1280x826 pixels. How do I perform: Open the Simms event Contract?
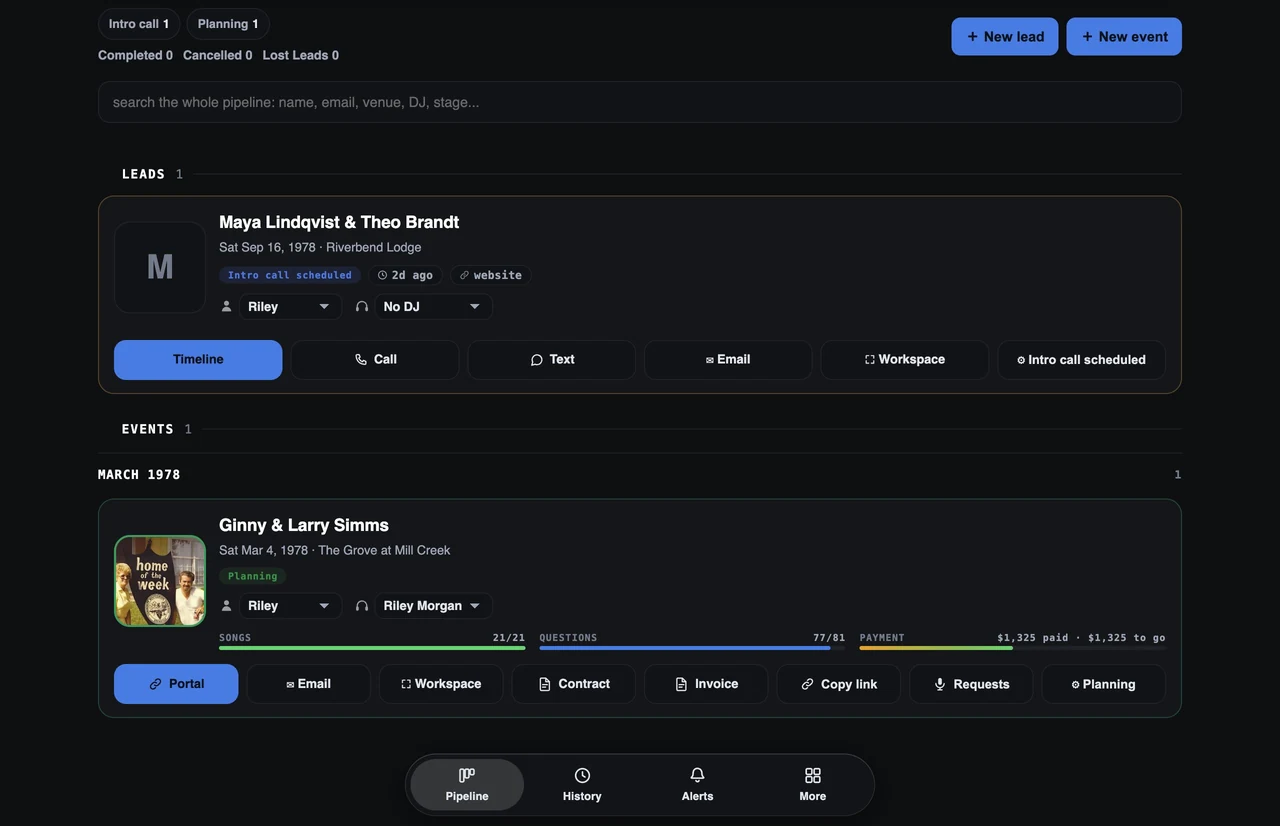click(x=573, y=684)
